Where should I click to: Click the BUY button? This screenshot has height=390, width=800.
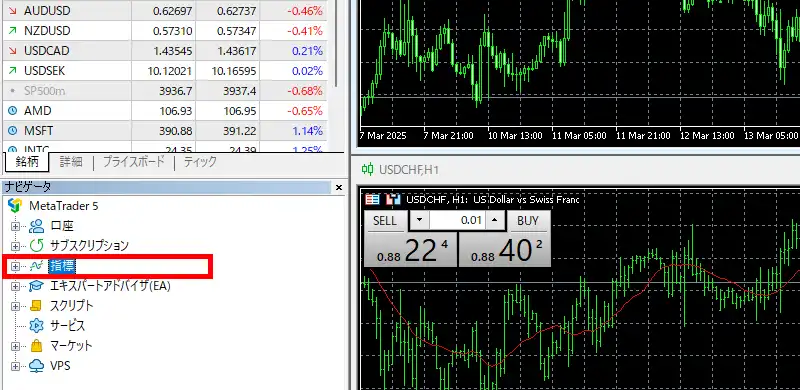[x=528, y=221]
